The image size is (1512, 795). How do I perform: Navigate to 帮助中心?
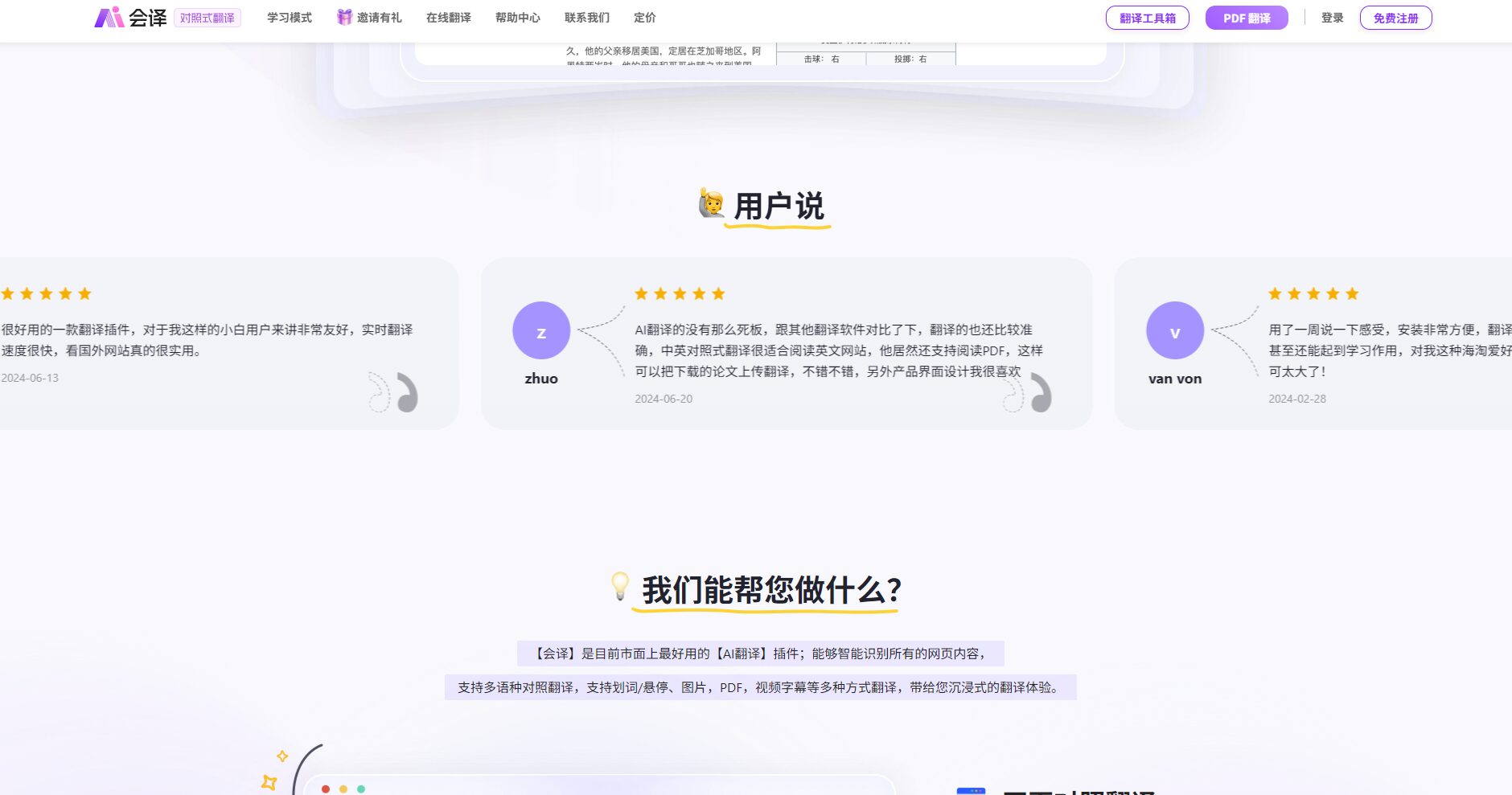519,17
